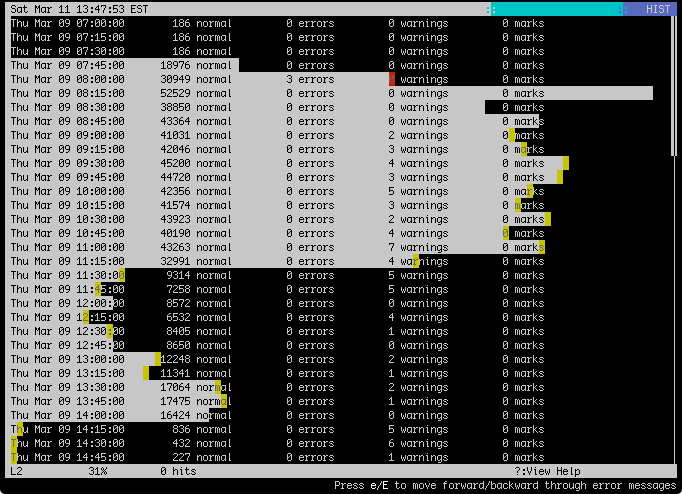Image resolution: width=682 pixels, height=494 pixels.
Task: Click the red warning marker on the 08:00:00 row
Action: [x=392, y=79]
